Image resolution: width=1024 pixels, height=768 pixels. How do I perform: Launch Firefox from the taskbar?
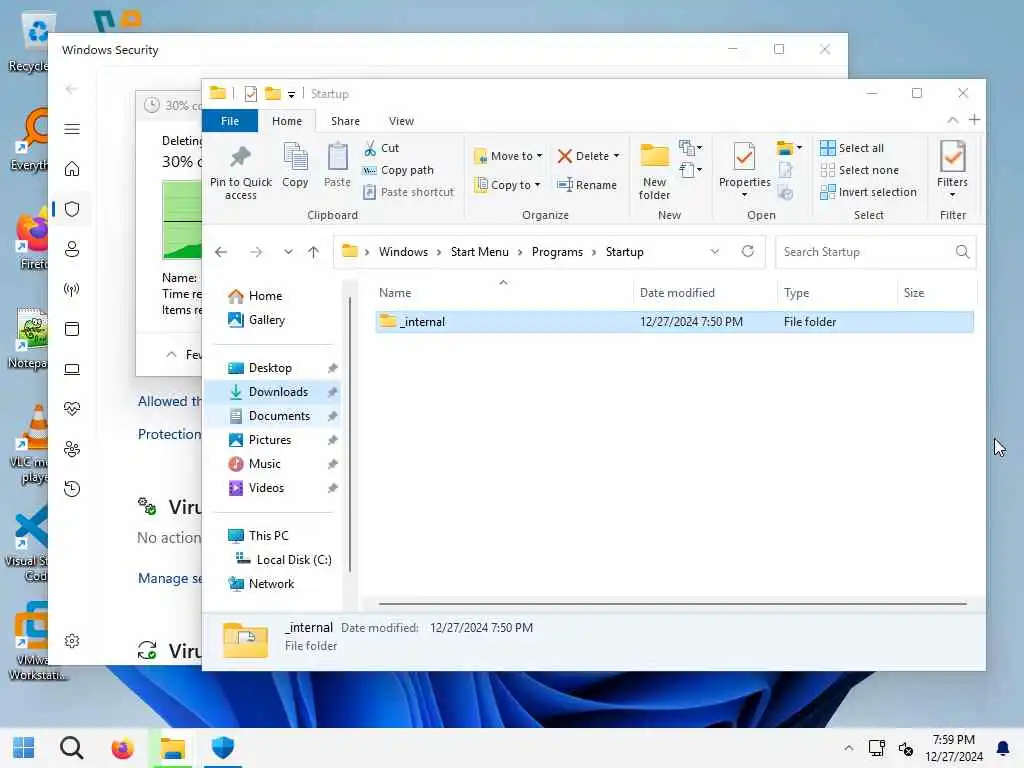[x=122, y=748]
